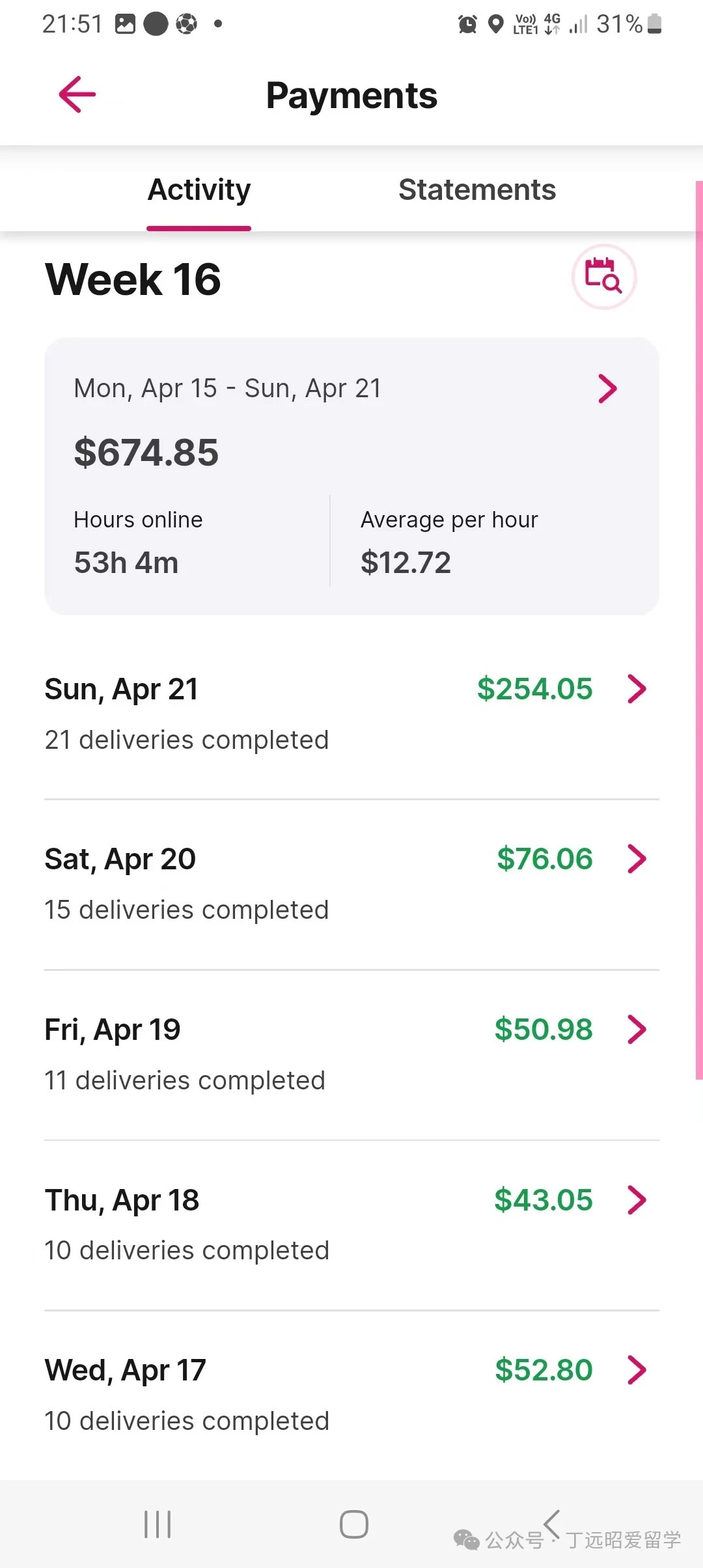Open the $254.05 earnings amount

535,689
